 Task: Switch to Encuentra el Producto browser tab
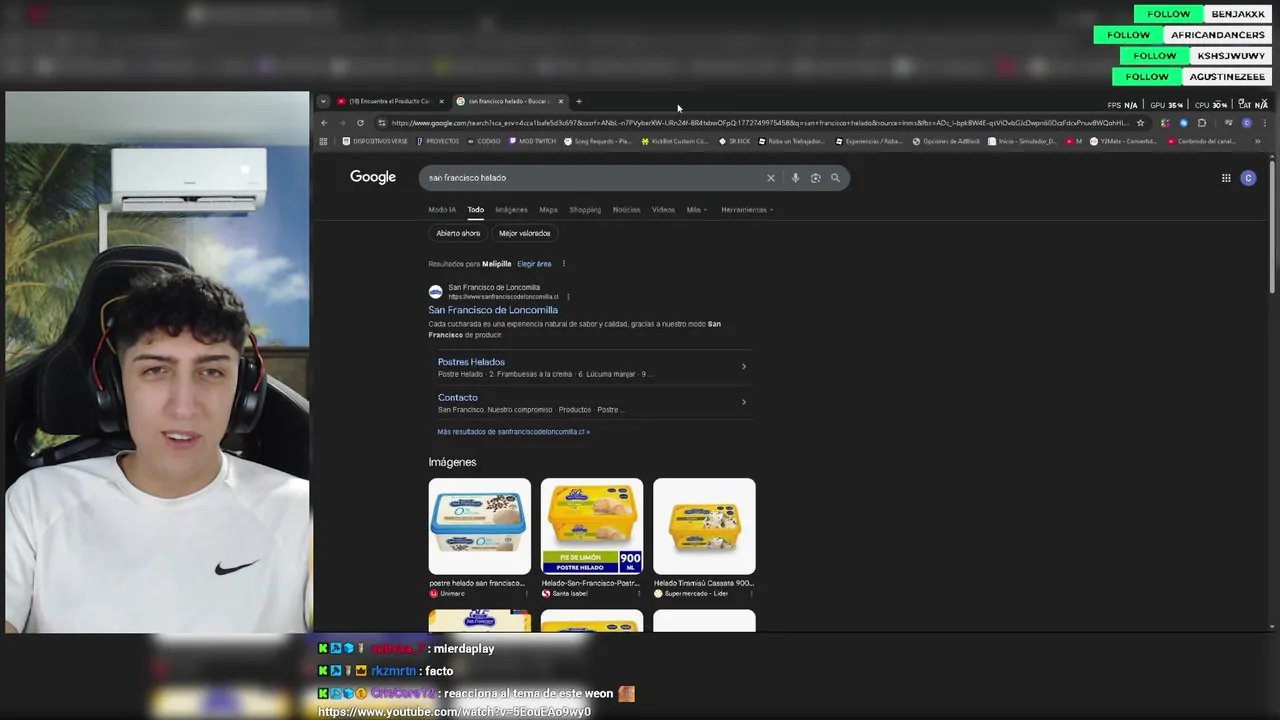[x=390, y=101]
